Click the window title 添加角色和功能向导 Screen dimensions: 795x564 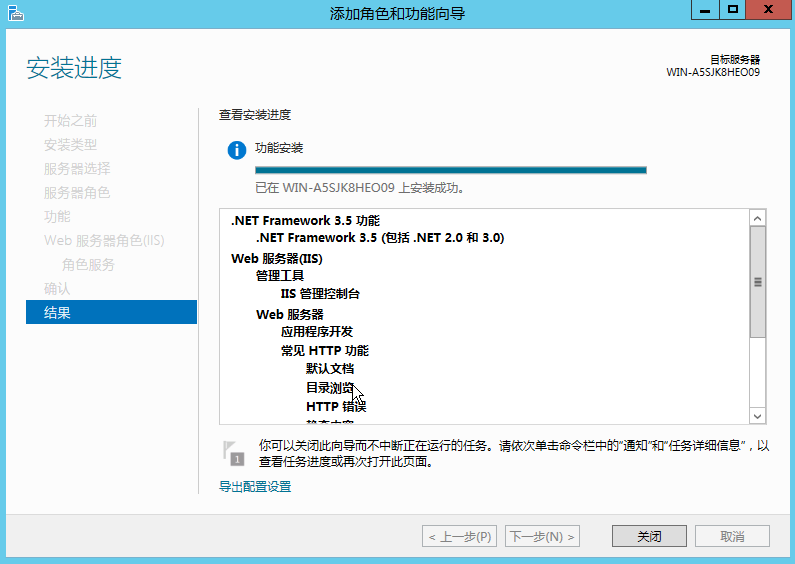click(398, 13)
